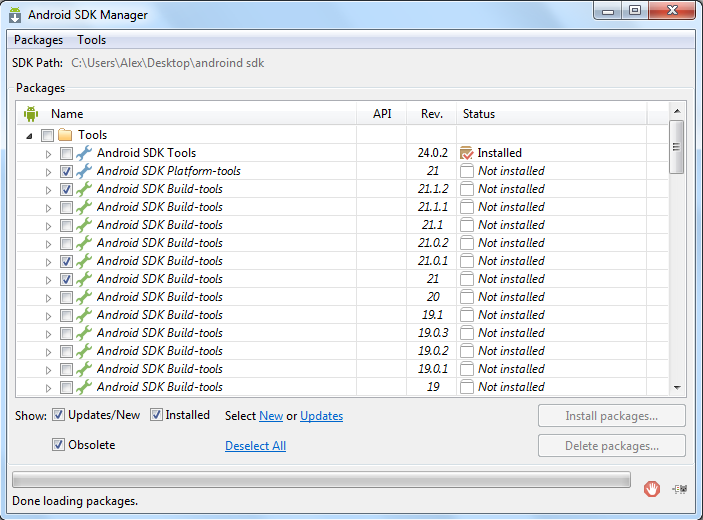Click the green wrench icon for Build-tools 19.0.1
The width and height of the screenshot is (703, 520).
(x=84, y=369)
